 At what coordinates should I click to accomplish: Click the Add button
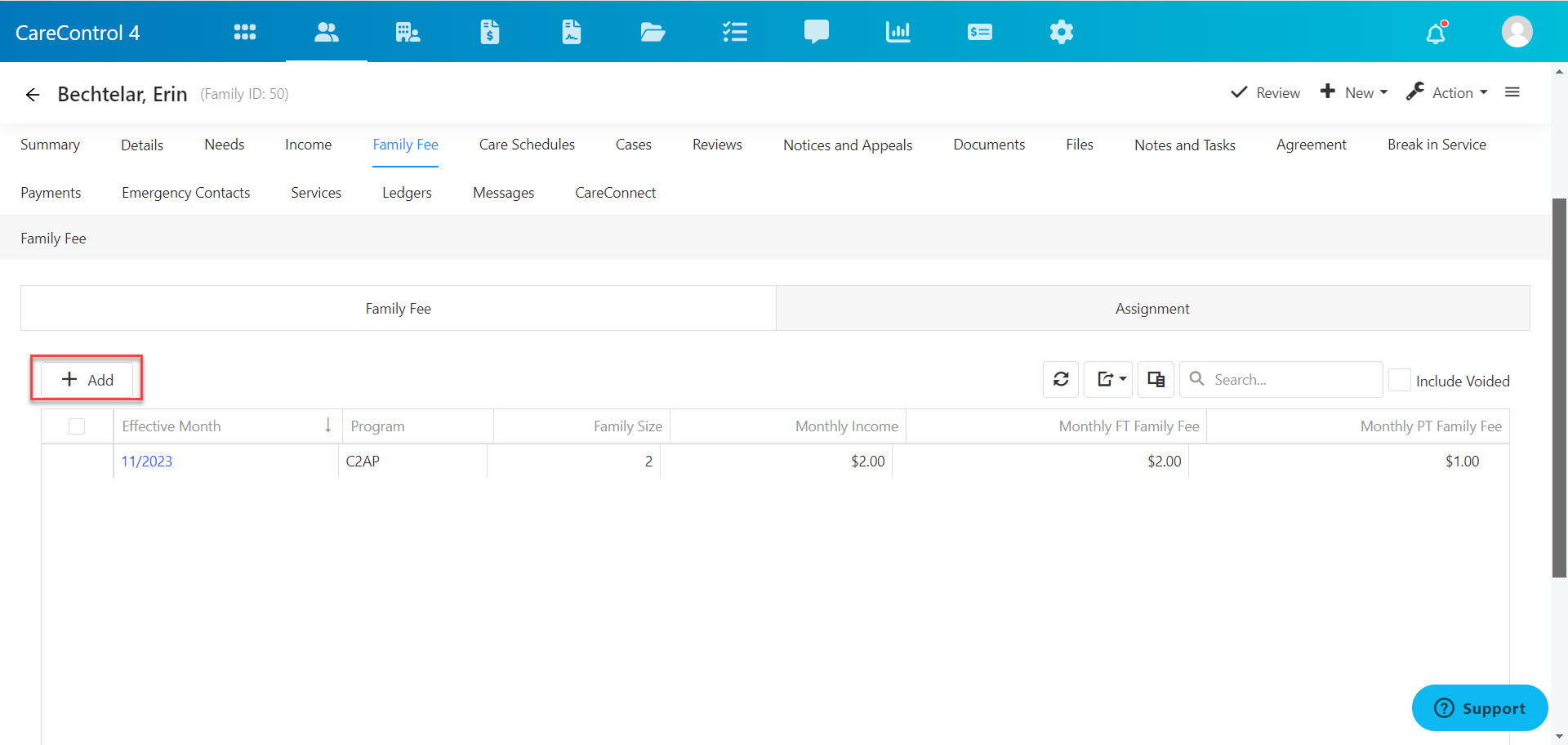click(x=87, y=379)
